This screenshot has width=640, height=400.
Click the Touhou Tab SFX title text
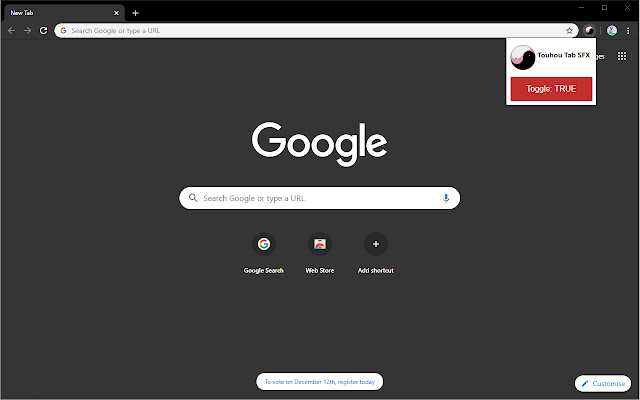click(x=563, y=55)
